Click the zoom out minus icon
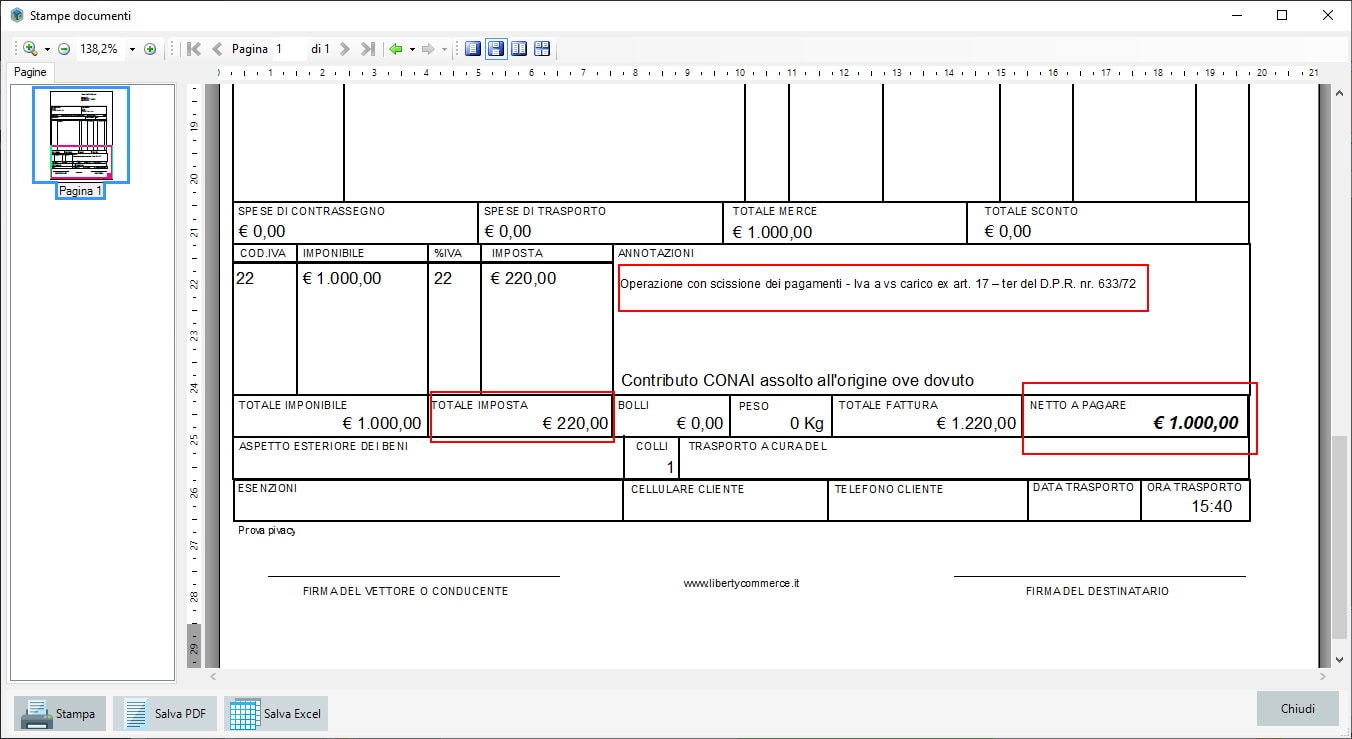The image size is (1352, 739). [x=64, y=49]
